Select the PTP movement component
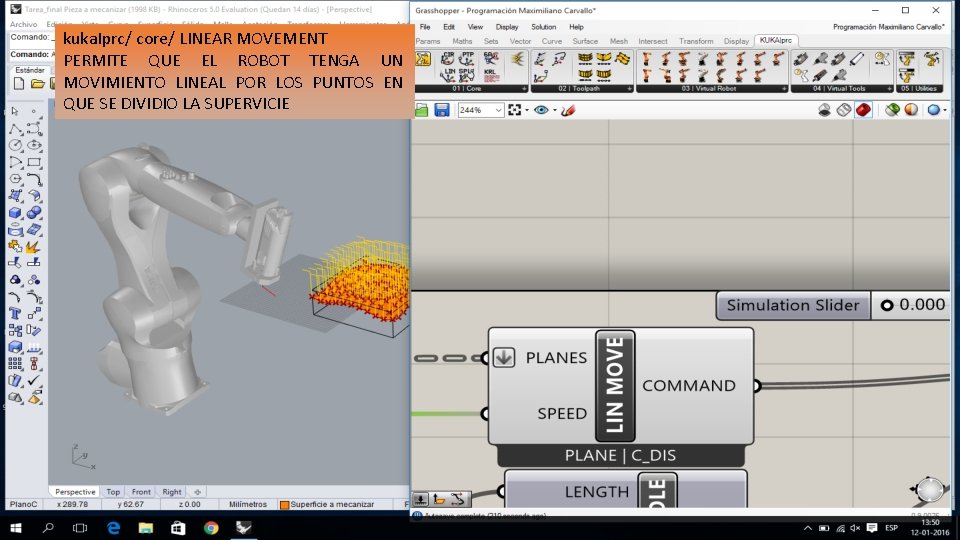The width and height of the screenshot is (960, 540). pos(467,59)
